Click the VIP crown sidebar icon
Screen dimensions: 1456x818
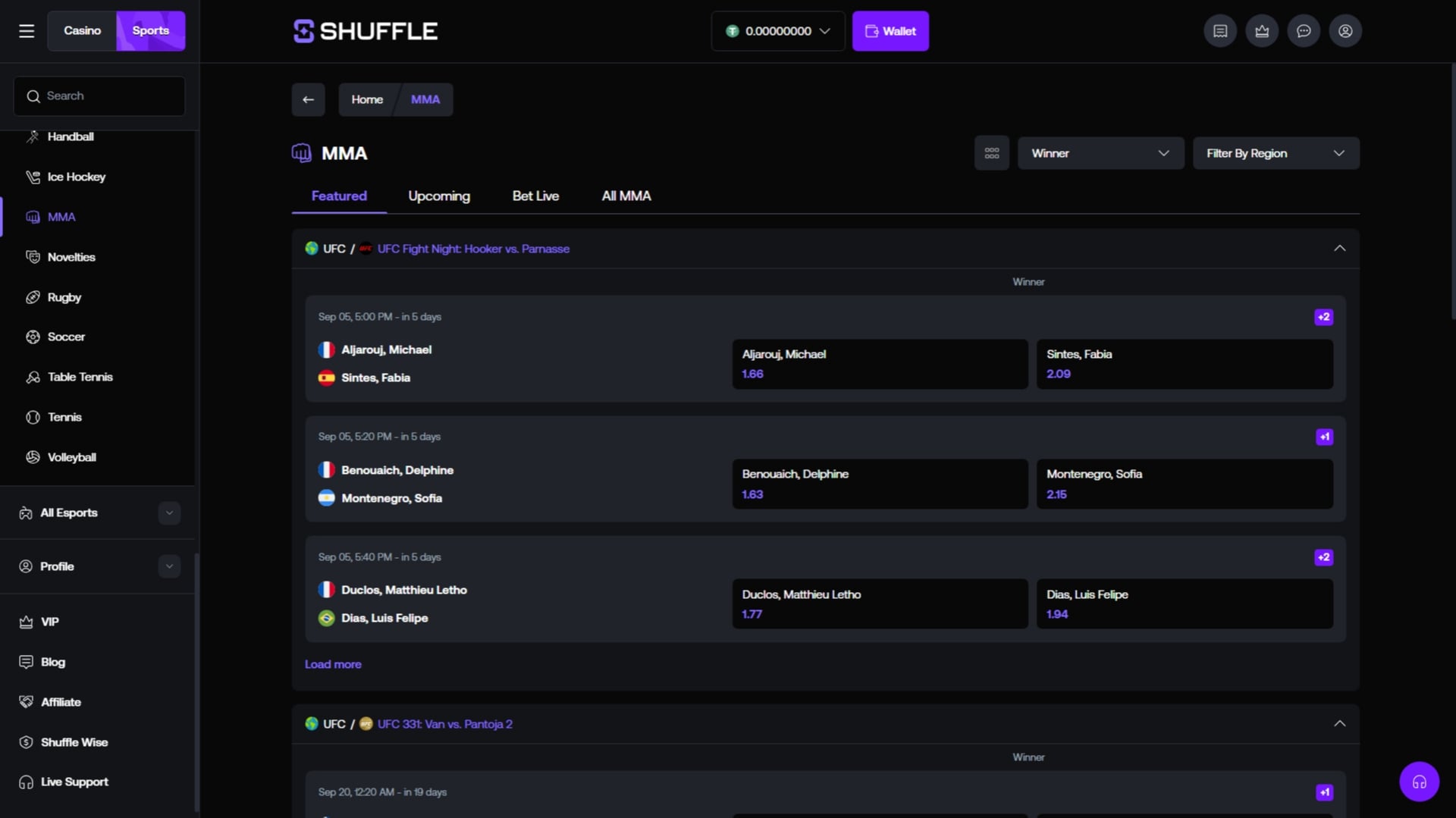tap(26, 622)
